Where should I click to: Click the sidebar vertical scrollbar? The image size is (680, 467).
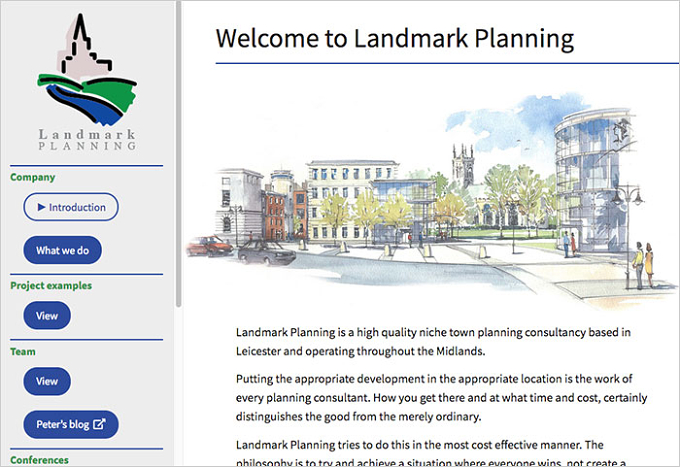tap(178, 154)
